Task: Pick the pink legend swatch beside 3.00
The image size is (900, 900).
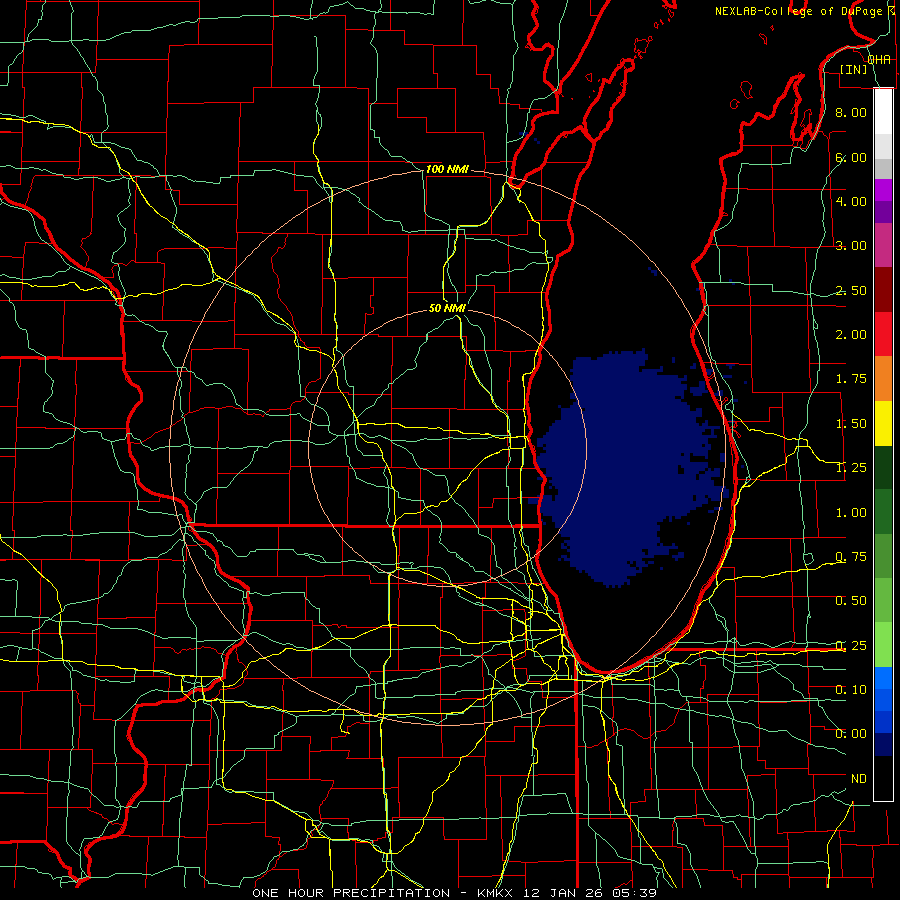Action: point(883,246)
